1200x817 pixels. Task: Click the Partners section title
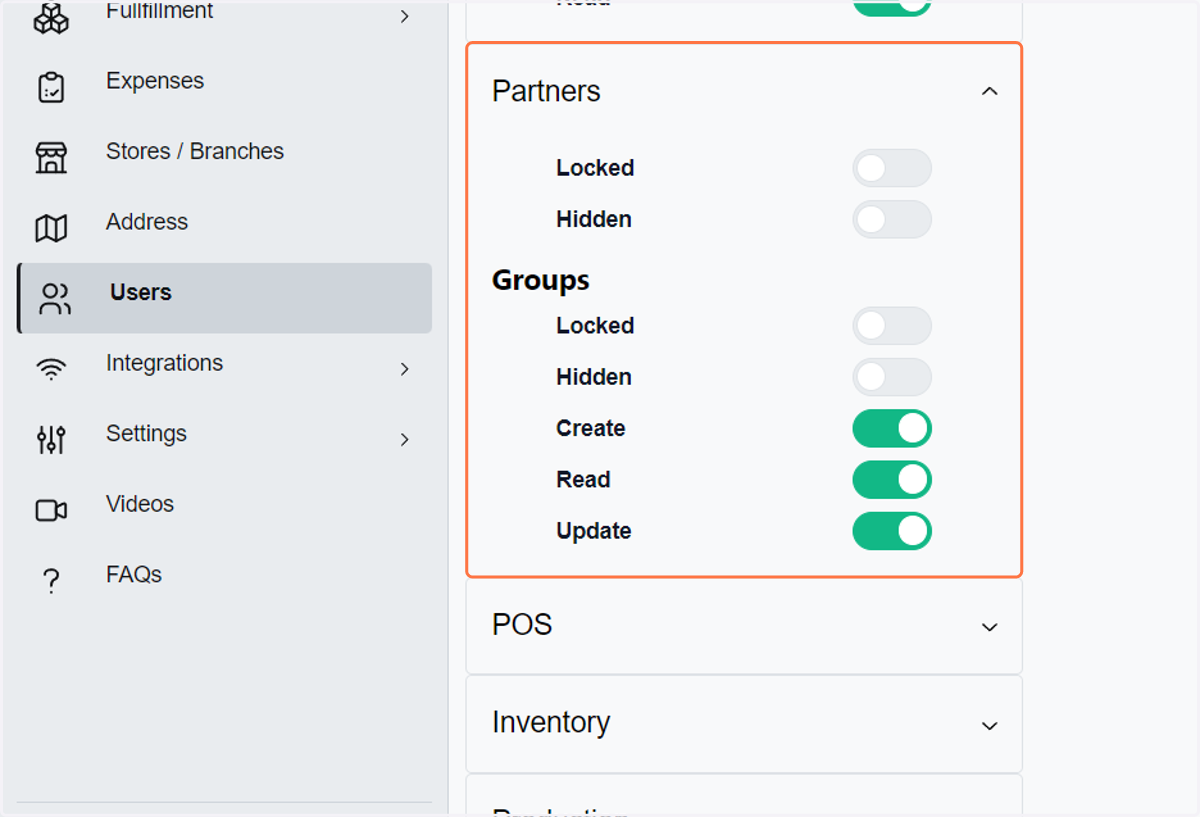tap(546, 91)
